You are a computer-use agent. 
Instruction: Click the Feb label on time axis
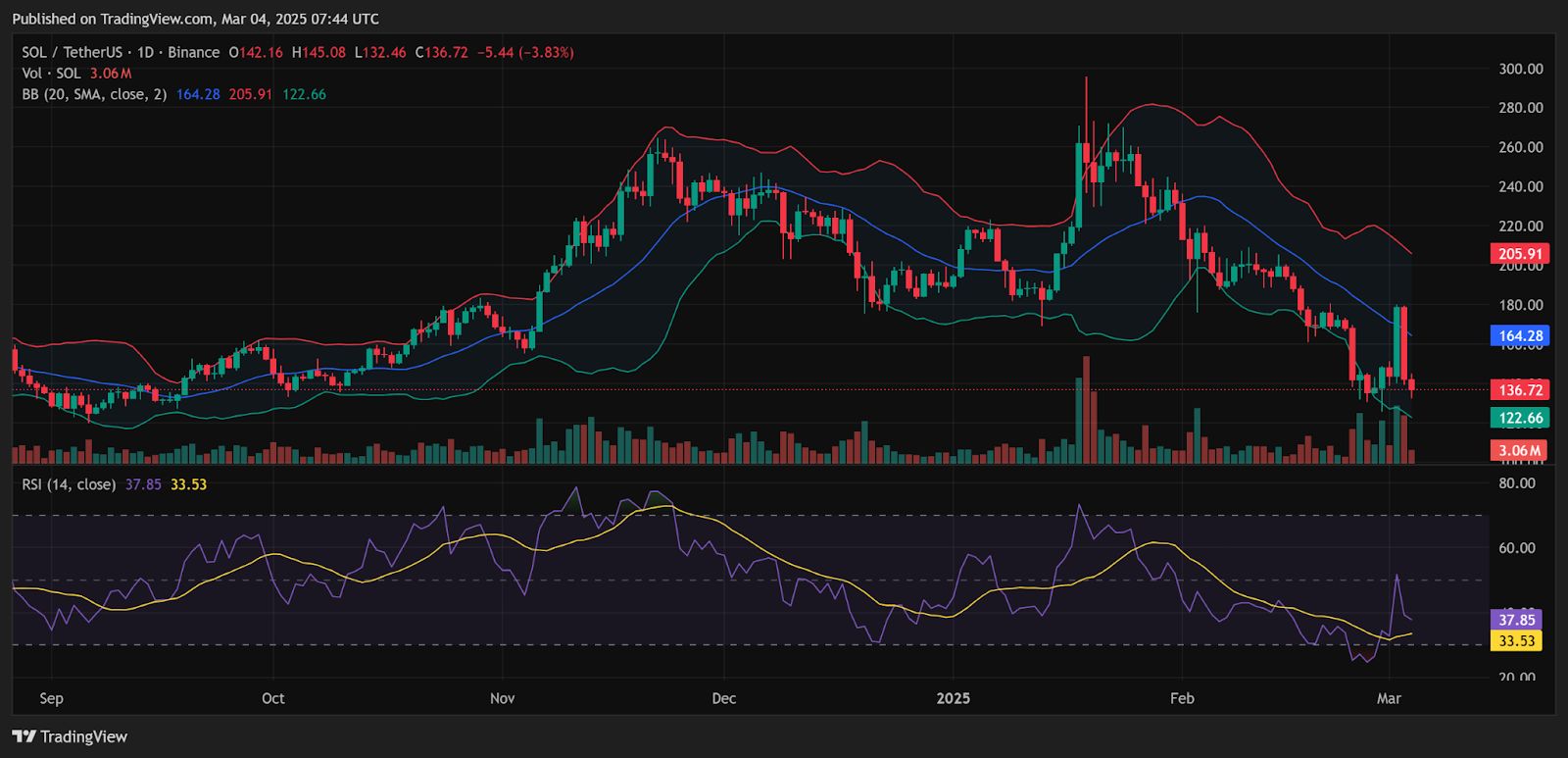coord(1182,698)
